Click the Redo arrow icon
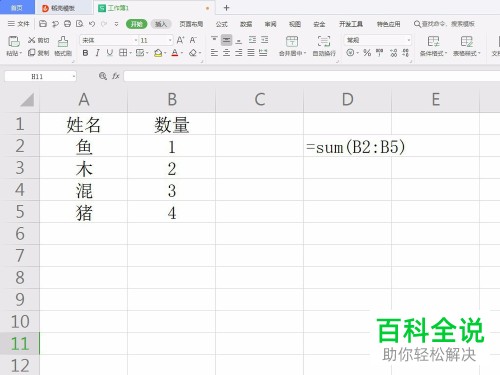The width and height of the screenshot is (500, 375). coord(104,24)
